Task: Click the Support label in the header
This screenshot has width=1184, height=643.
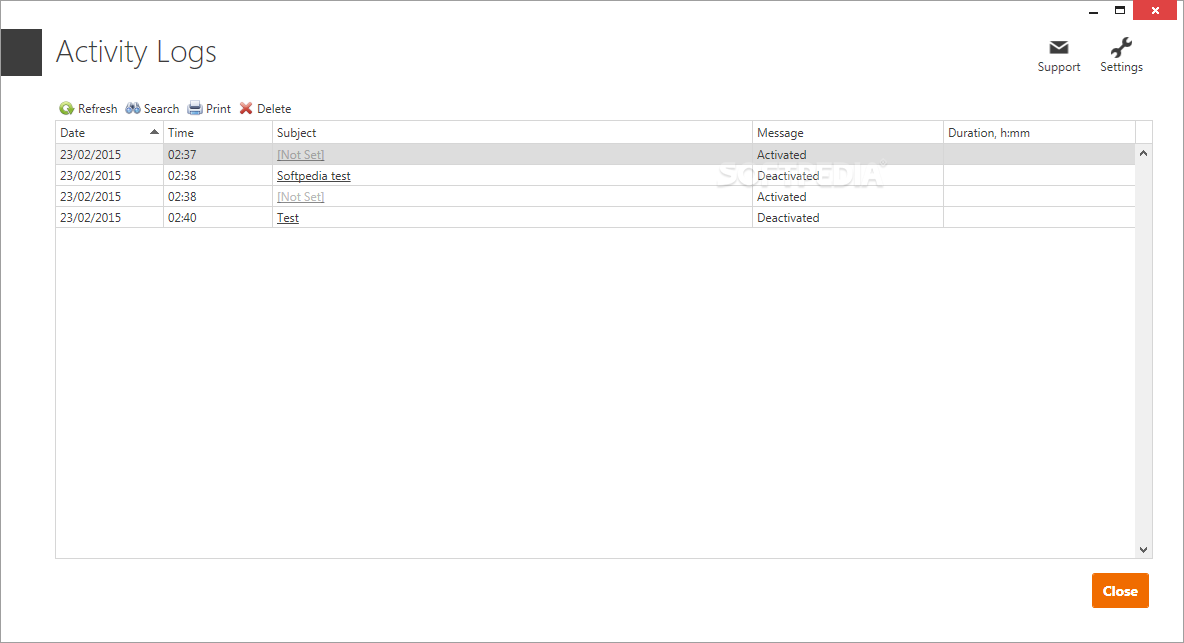Action: tap(1059, 67)
